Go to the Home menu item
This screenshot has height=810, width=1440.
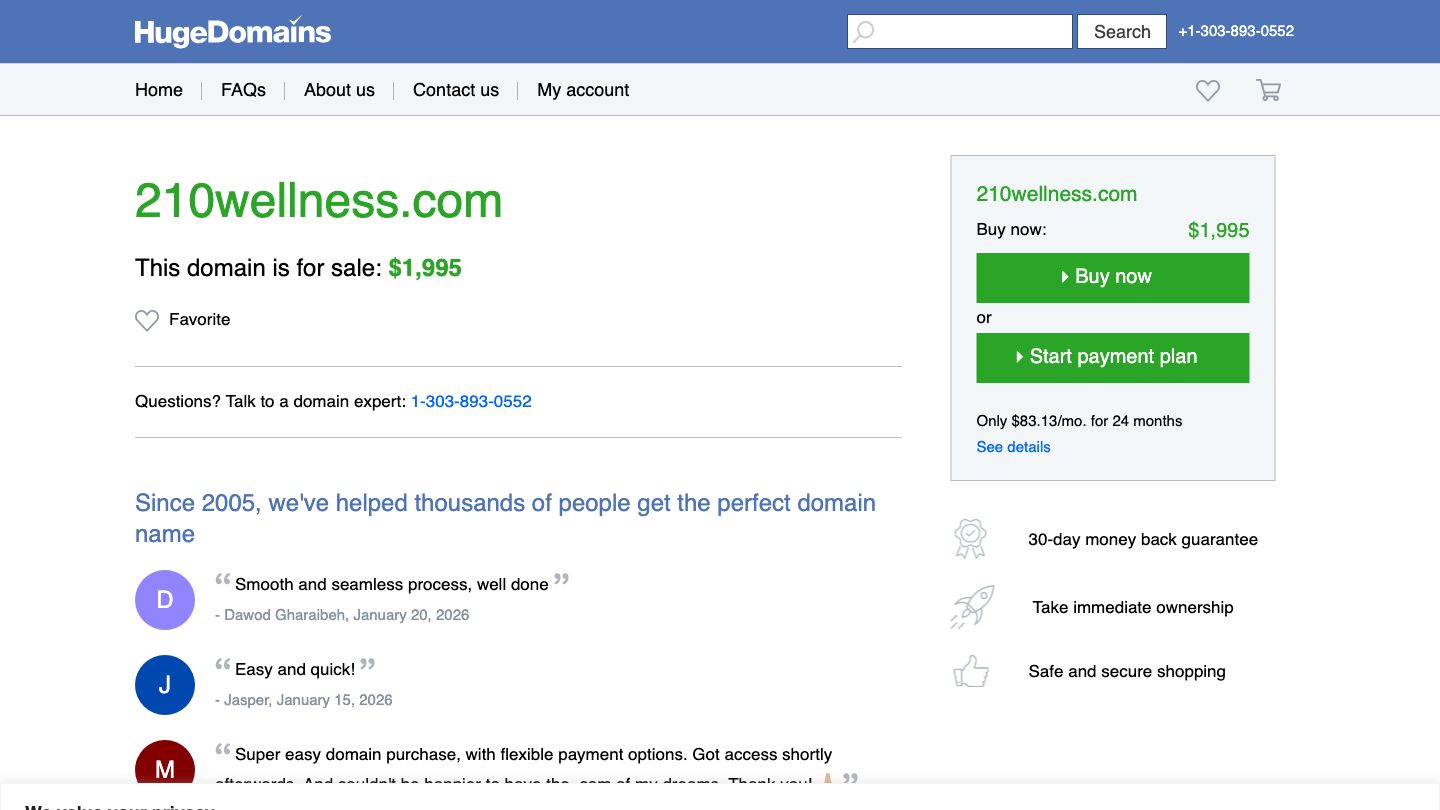tap(159, 90)
